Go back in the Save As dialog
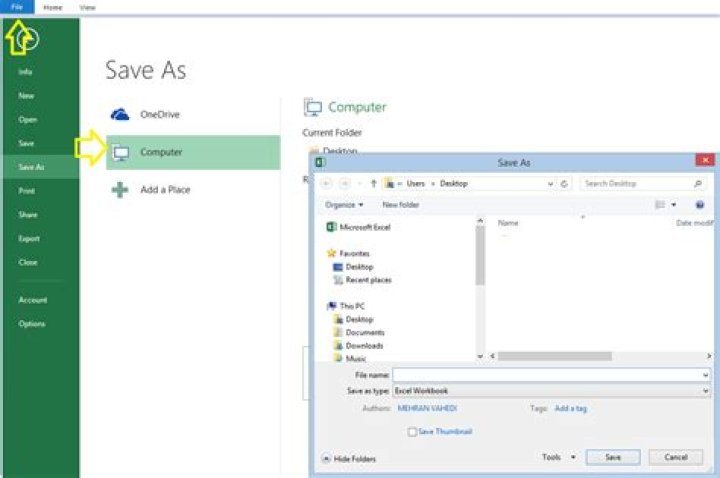The image size is (720, 478). (326, 184)
